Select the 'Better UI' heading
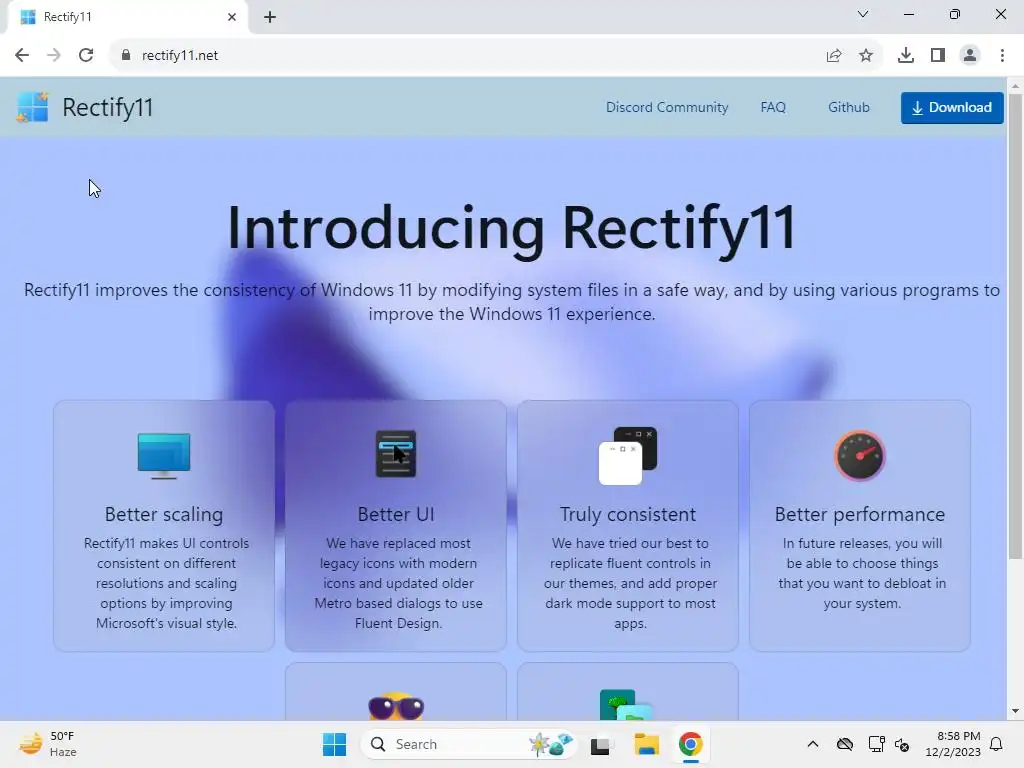 tap(396, 515)
